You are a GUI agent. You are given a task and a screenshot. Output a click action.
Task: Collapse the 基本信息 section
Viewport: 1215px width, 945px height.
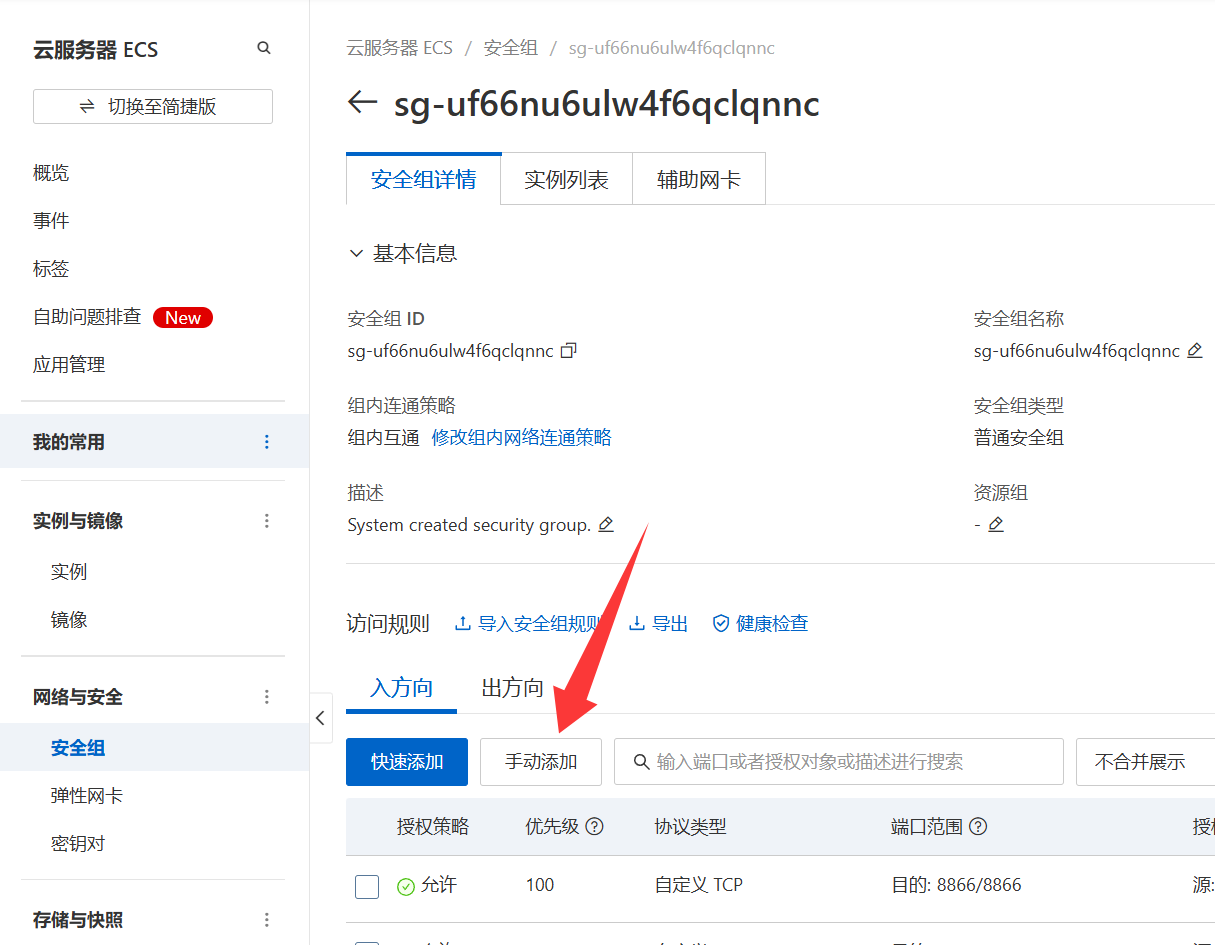pyautogui.click(x=356, y=254)
